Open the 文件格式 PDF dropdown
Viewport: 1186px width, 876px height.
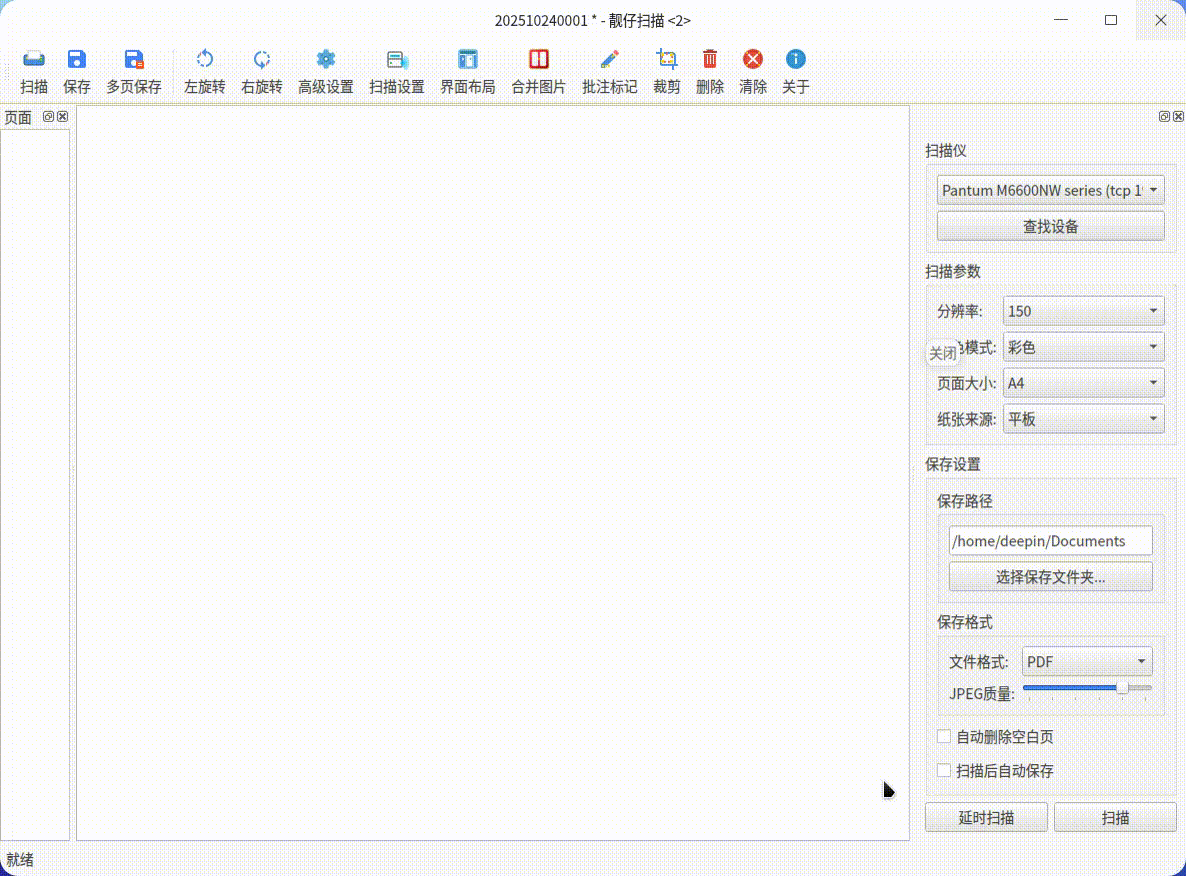click(x=1087, y=662)
